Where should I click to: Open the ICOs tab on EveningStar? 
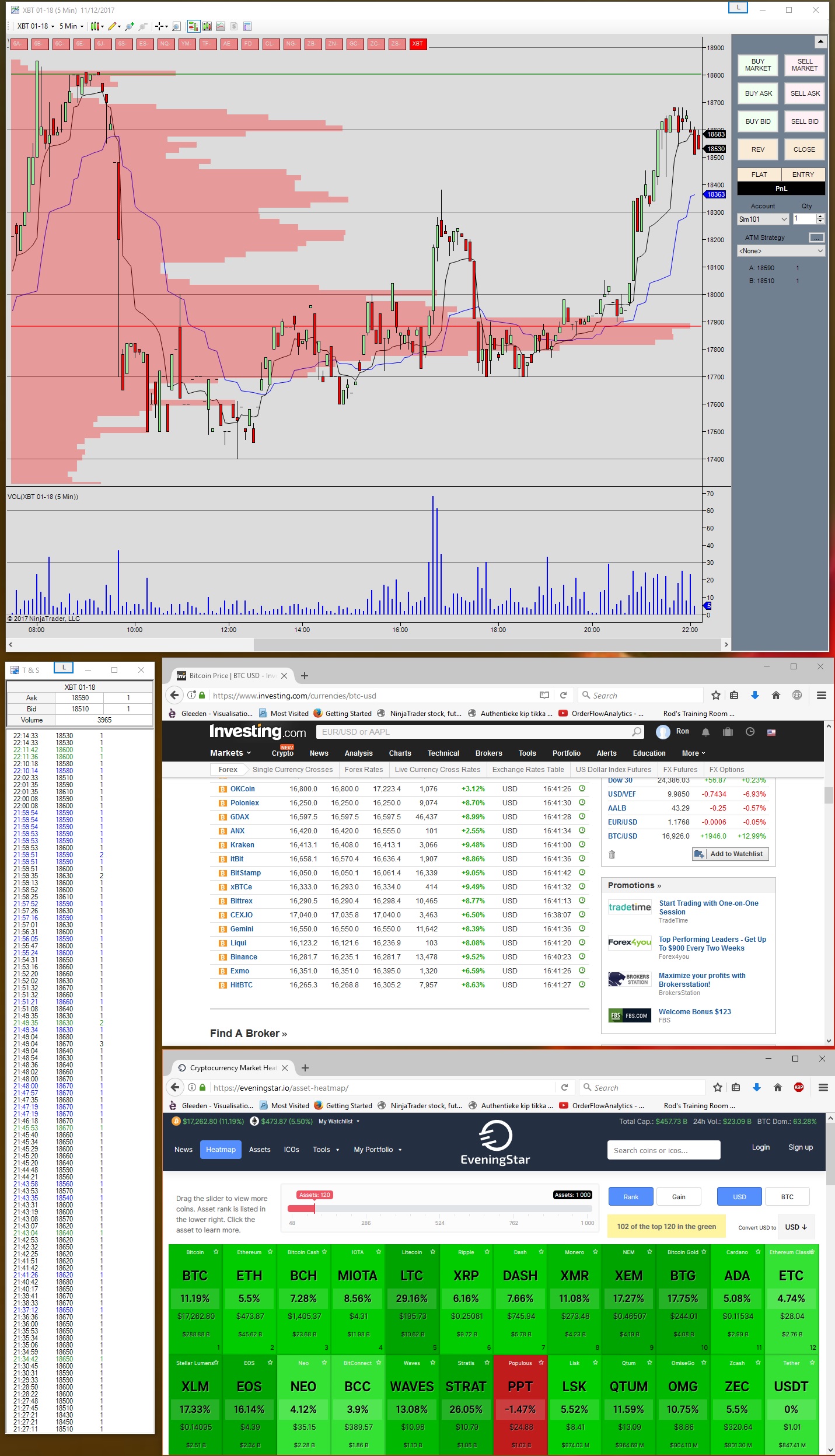coord(291,1149)
